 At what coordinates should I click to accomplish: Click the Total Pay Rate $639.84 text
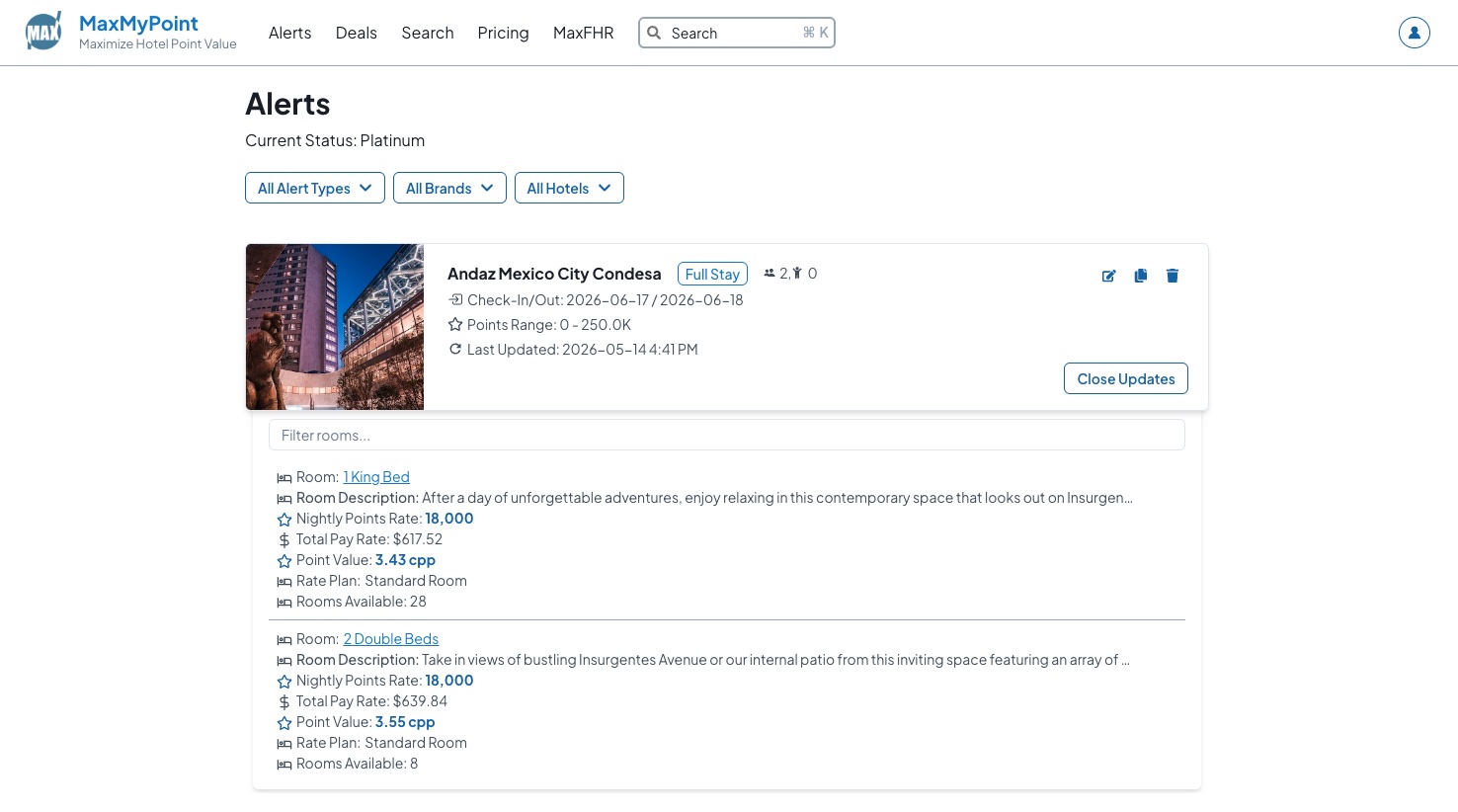click(x=371, y=701)
